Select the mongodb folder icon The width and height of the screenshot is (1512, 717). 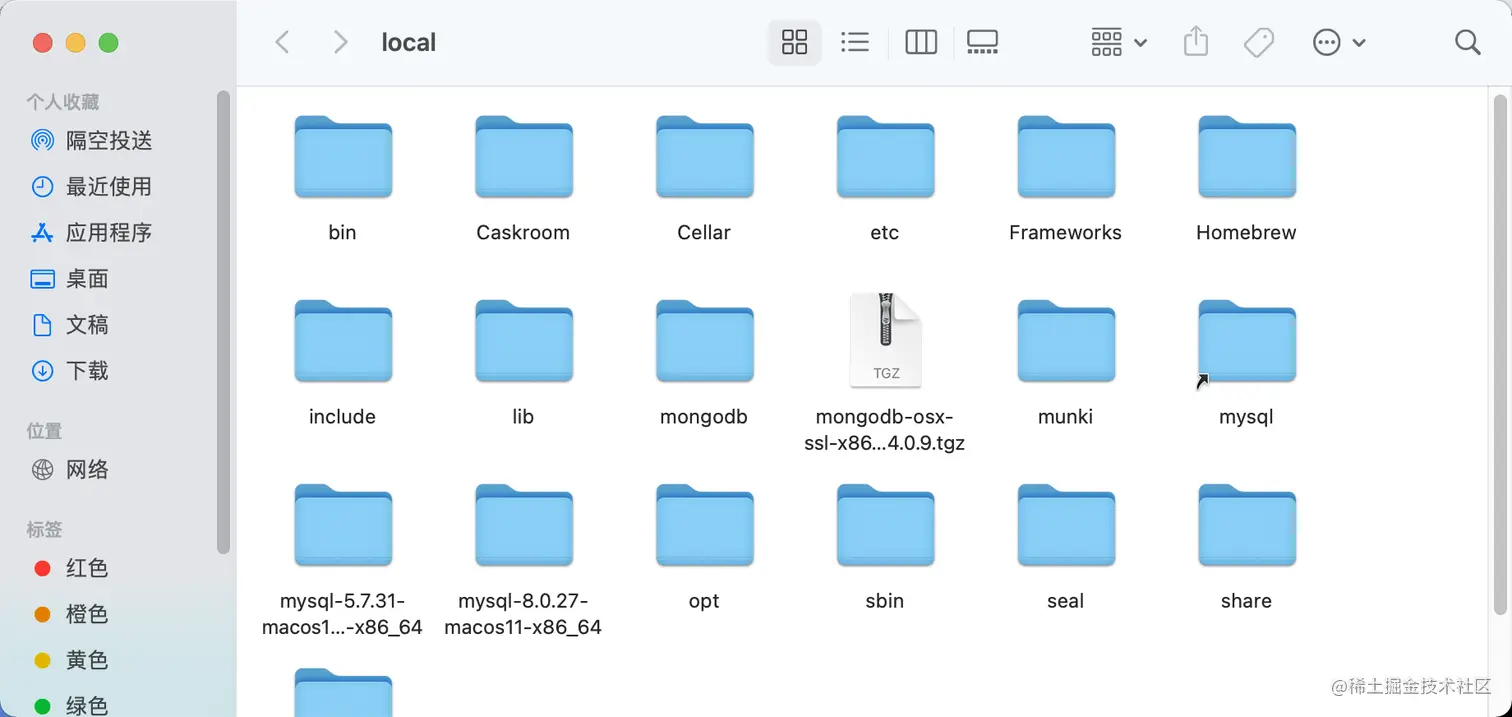click(x=705, y=341)
